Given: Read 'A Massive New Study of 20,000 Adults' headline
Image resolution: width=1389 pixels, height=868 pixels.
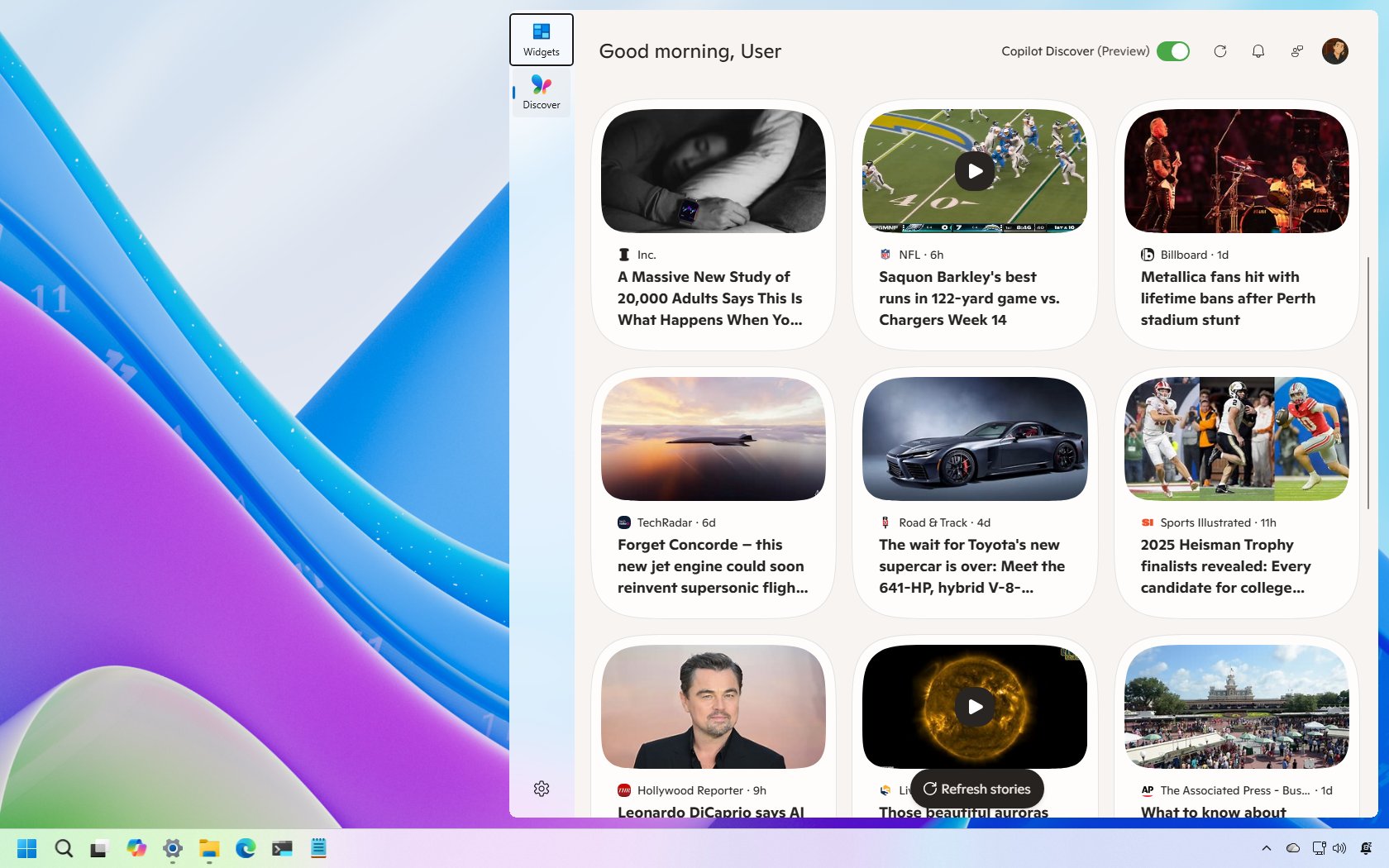Looking at the screenshot, I should pyautogui.click(x=710, y=298).
